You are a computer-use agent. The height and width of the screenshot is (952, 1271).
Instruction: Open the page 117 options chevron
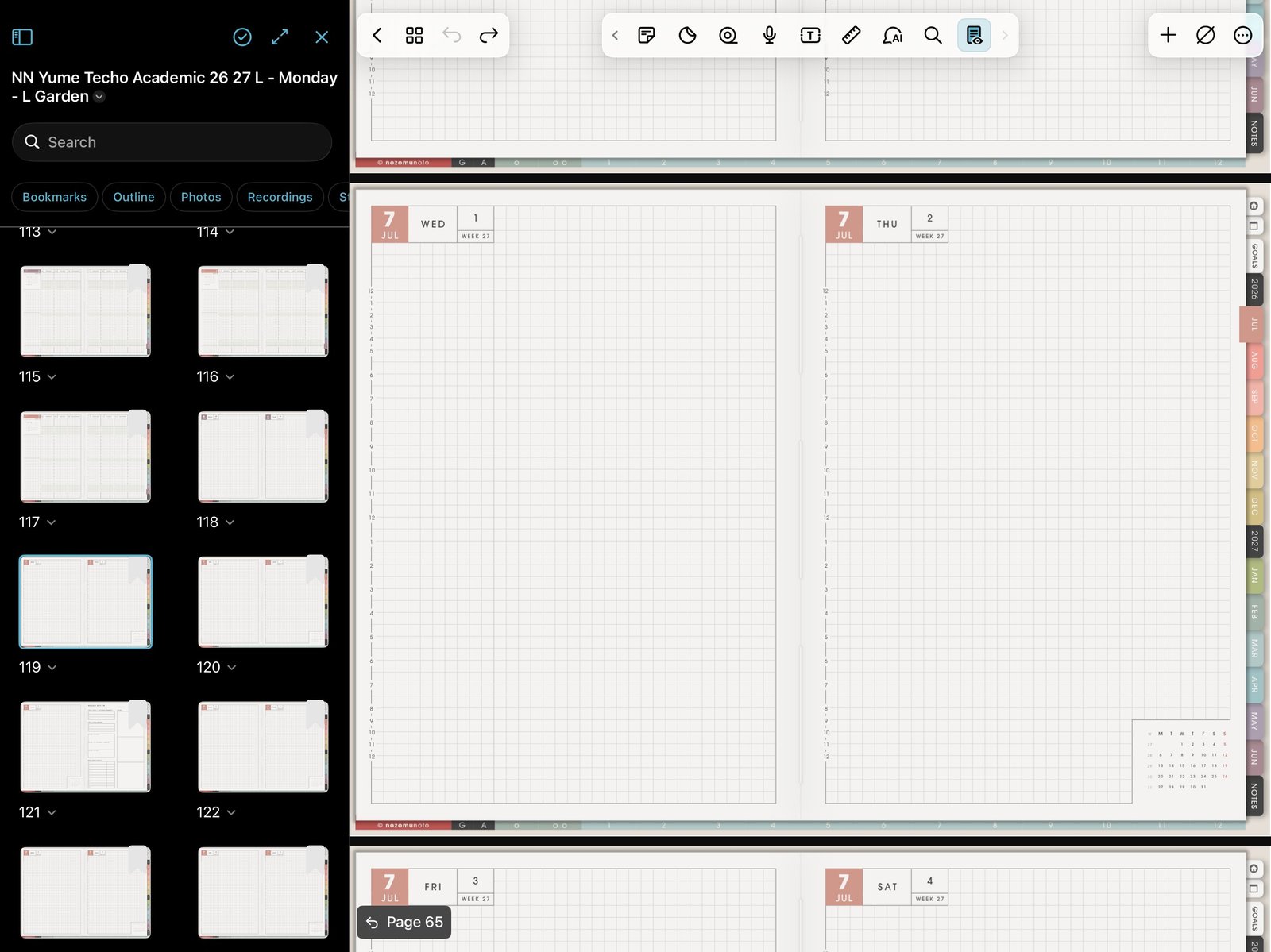point(52,522)
